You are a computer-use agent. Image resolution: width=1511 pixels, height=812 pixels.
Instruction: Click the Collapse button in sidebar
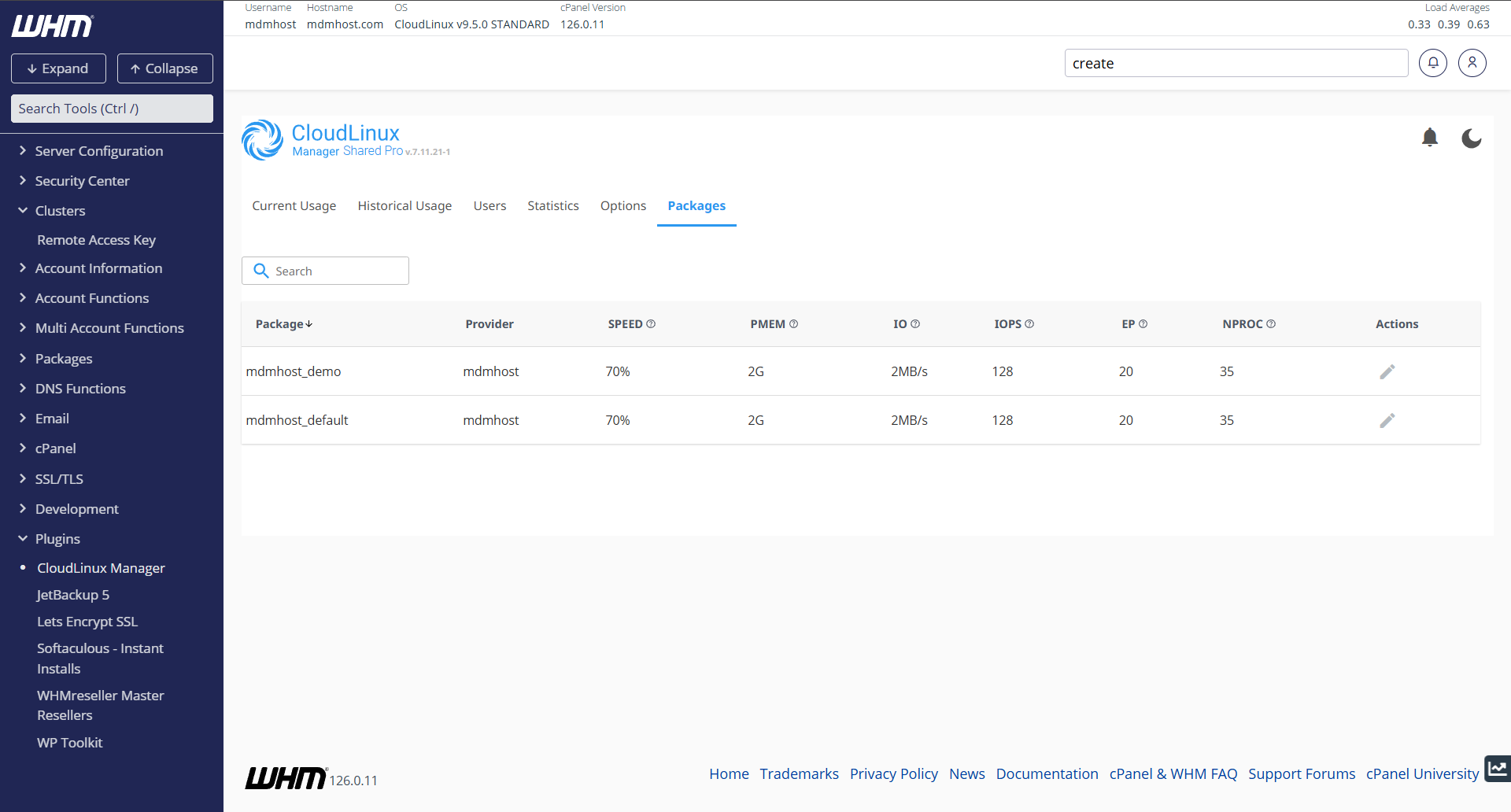165,68
